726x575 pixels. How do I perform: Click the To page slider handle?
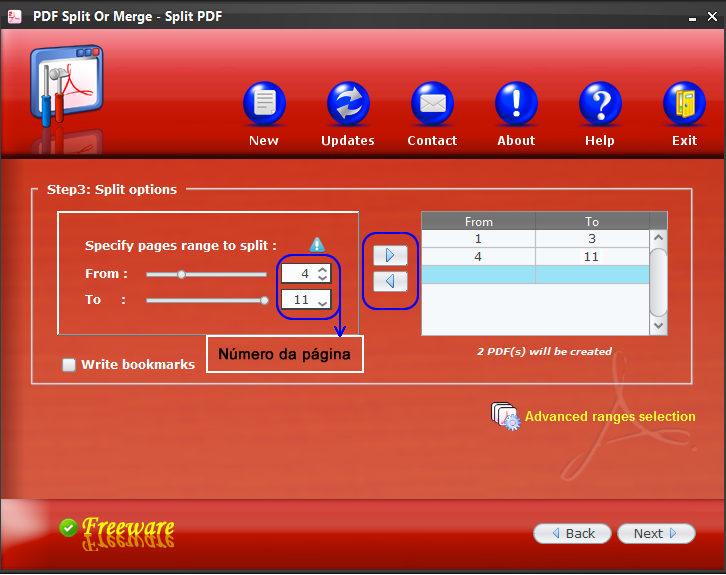pyautogui.click(x=264, y=299)
